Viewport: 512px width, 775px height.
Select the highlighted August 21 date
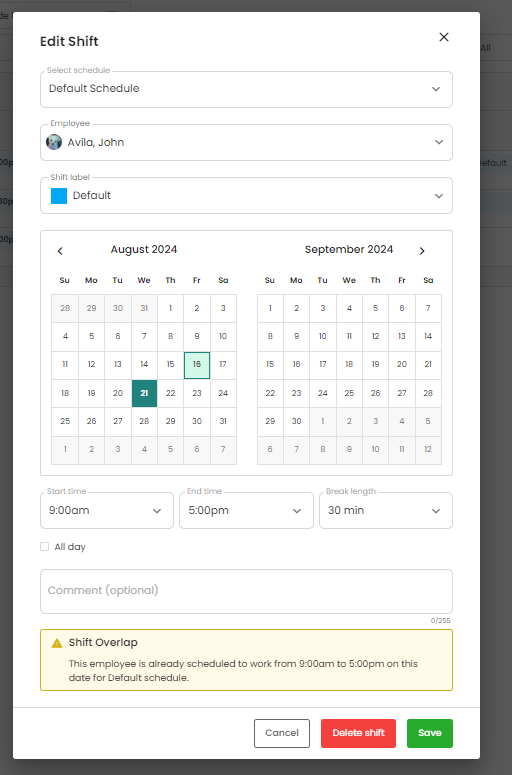(x=144, y=393)
